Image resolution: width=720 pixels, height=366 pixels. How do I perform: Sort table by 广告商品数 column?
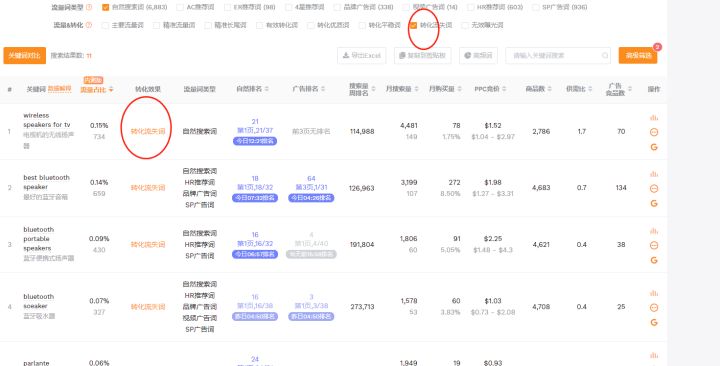coord(630,89)
